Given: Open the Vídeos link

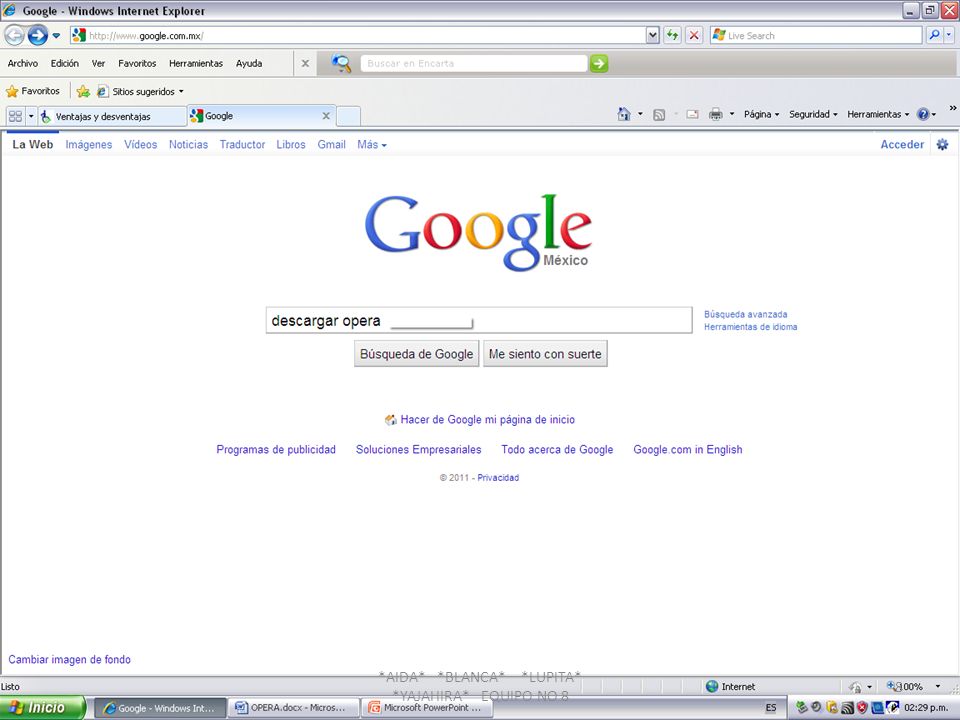Looking at the screenshot, I should 141,144.
